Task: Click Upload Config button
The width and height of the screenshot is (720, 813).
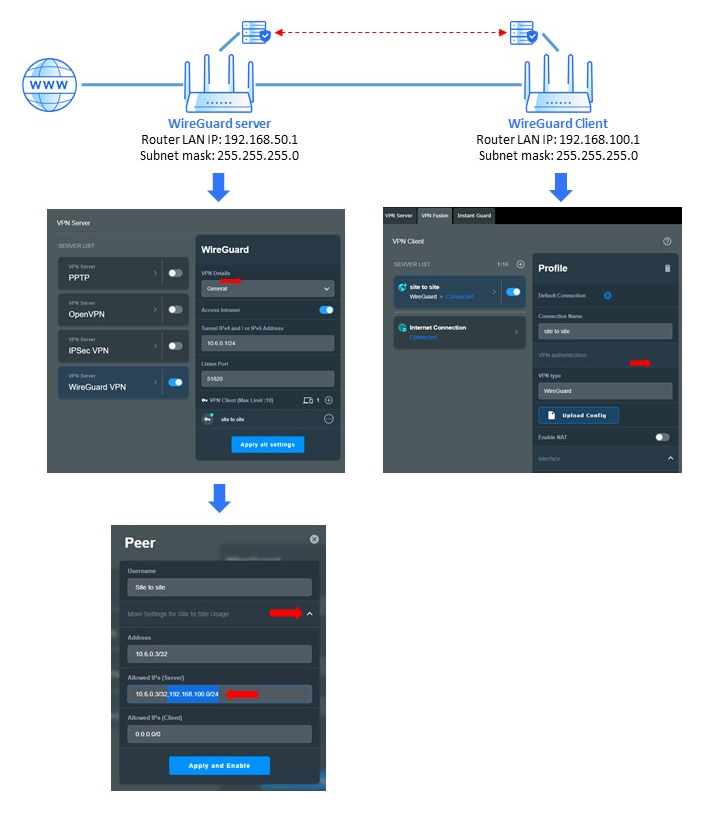Action: point(578,415)
